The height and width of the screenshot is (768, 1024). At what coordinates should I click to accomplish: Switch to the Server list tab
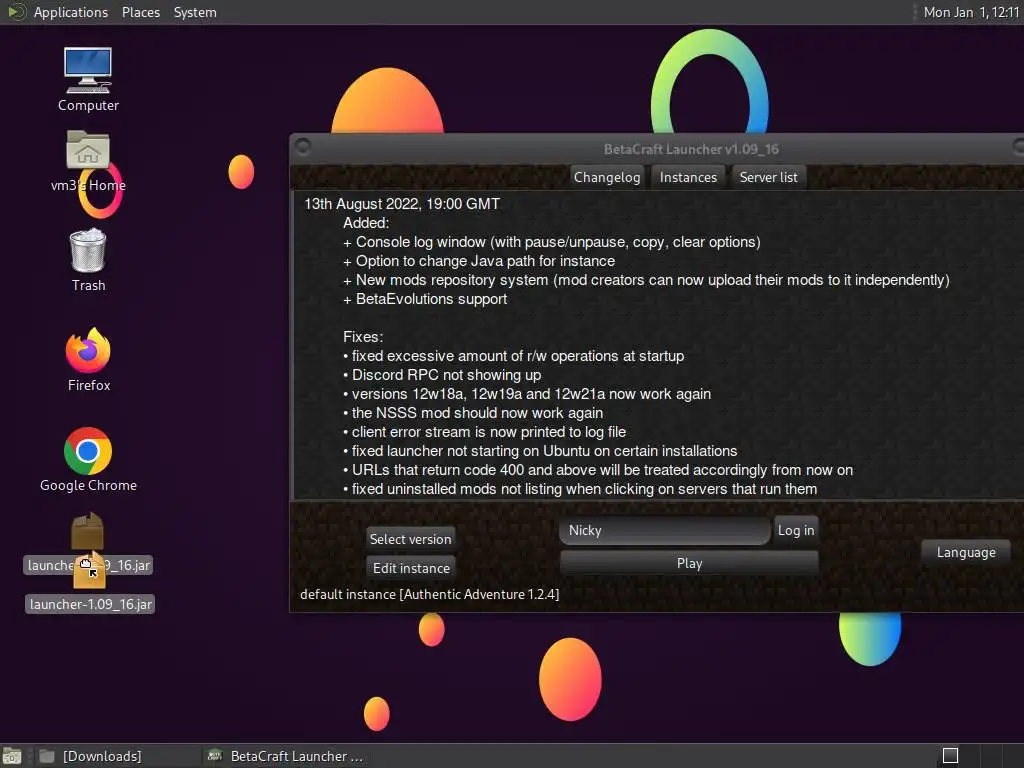point(768,177)
